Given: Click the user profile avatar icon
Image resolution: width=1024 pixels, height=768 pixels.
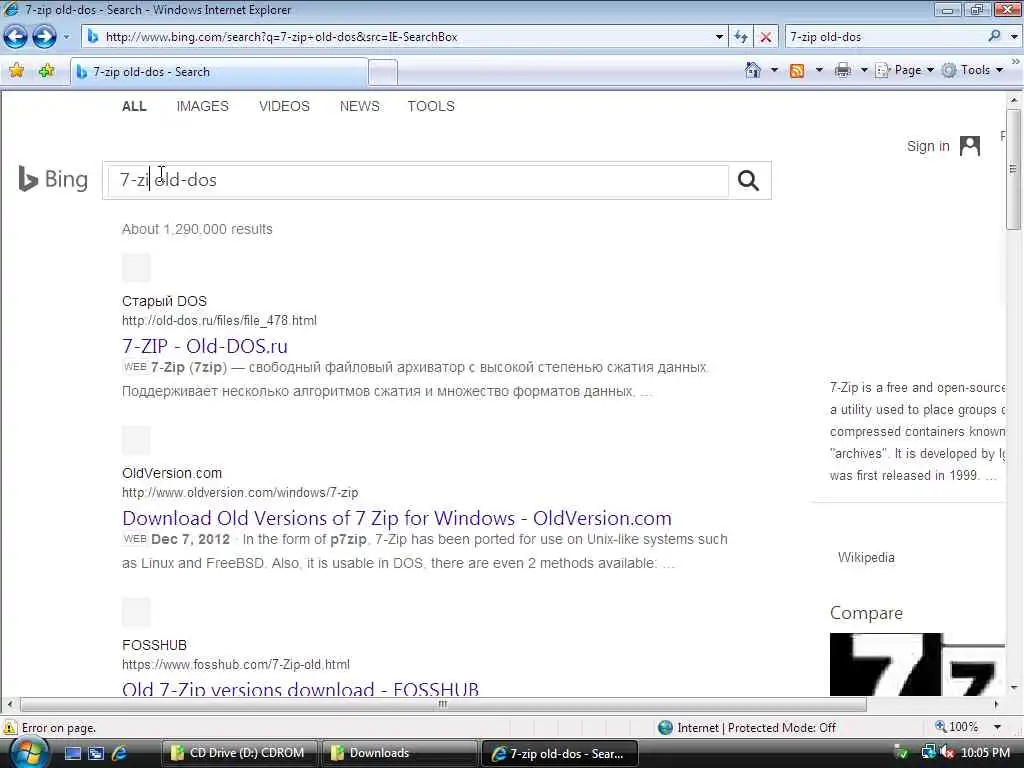Looking at the screenshot, I should click(970, 146).
